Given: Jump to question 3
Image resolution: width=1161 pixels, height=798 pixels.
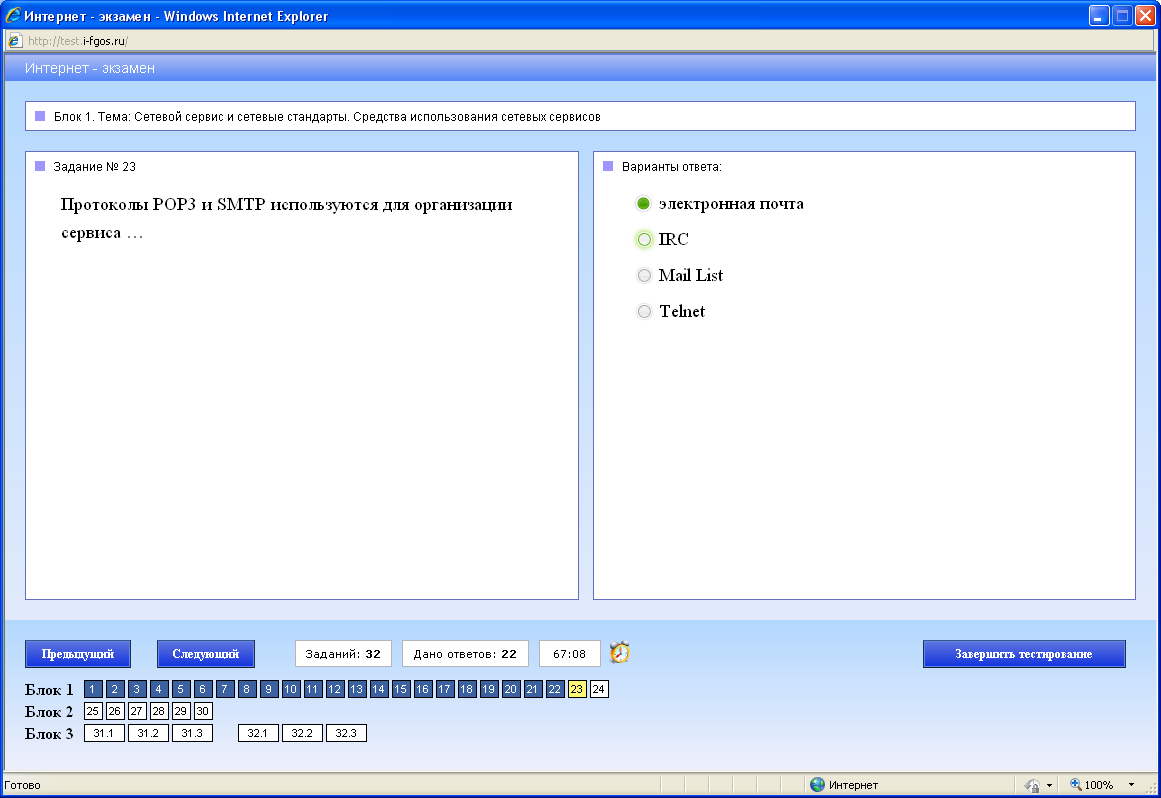Looking at the screenshot, I should [x=136, y=689].
